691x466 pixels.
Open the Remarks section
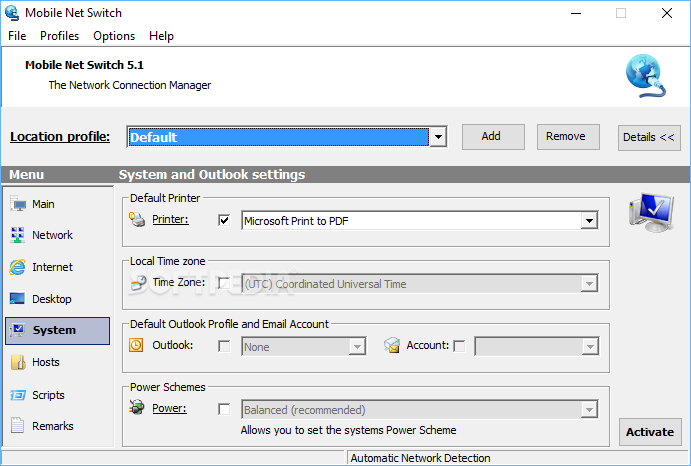(x=57, y=426)
